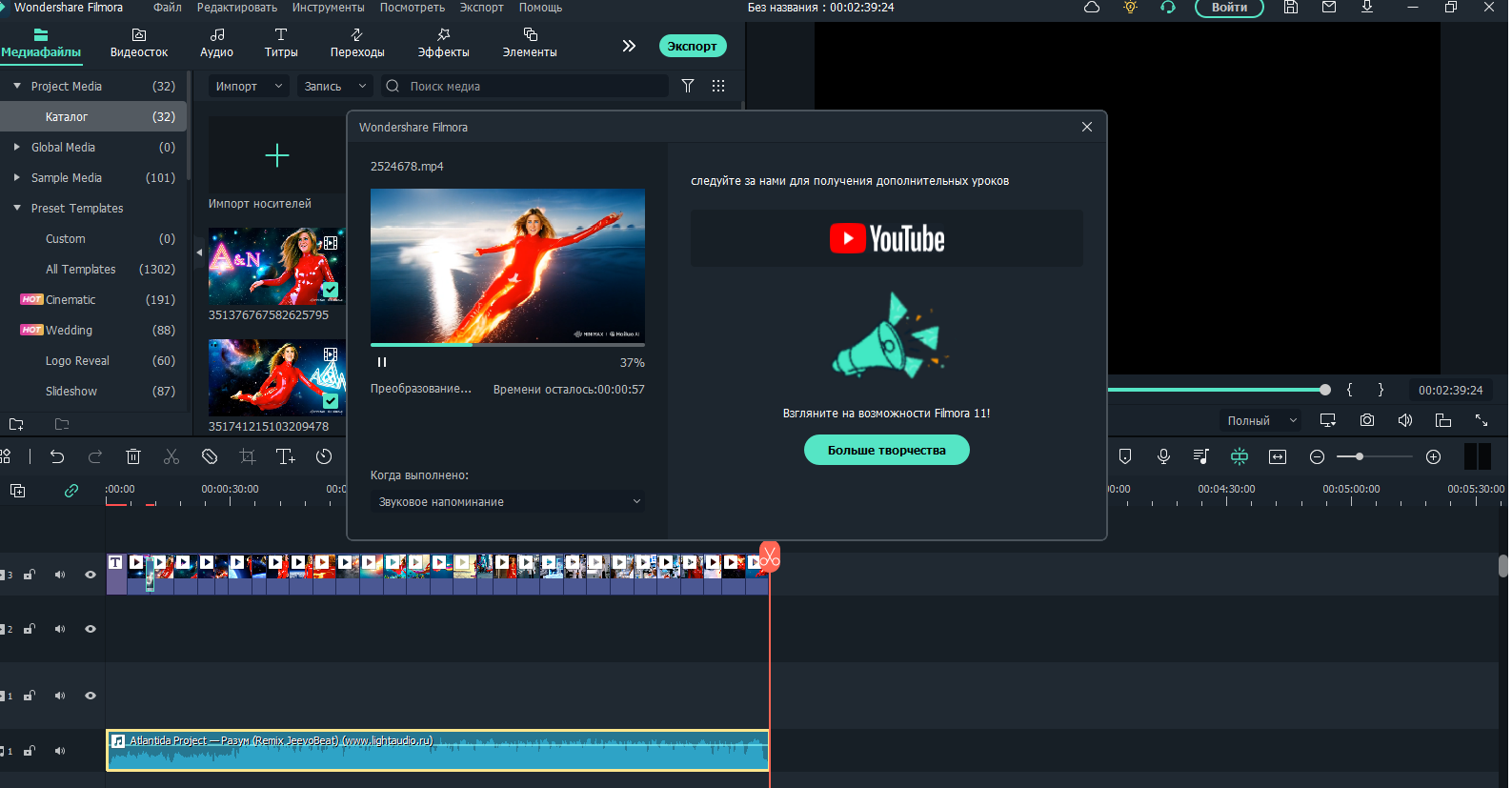Viewport: 1512px width, 788px height.
Task: Click the undo arrow in timeline toolbar
Action: click(57, 457)
